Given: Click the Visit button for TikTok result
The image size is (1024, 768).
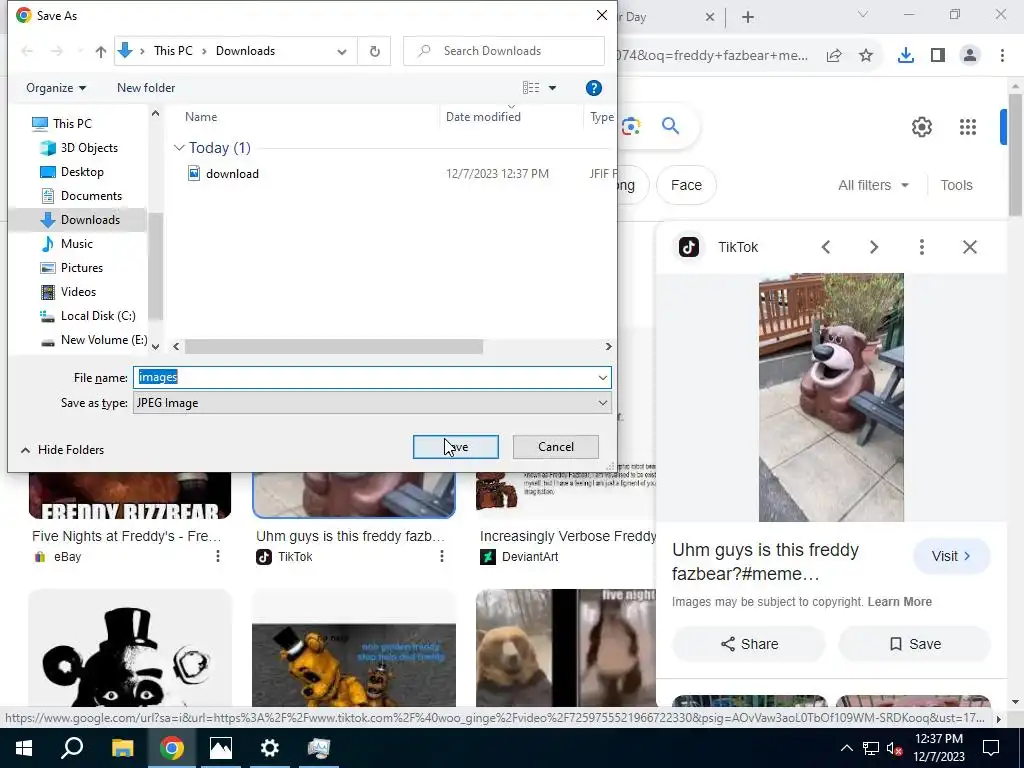Looking at the screenshot, I should (952, 556).
